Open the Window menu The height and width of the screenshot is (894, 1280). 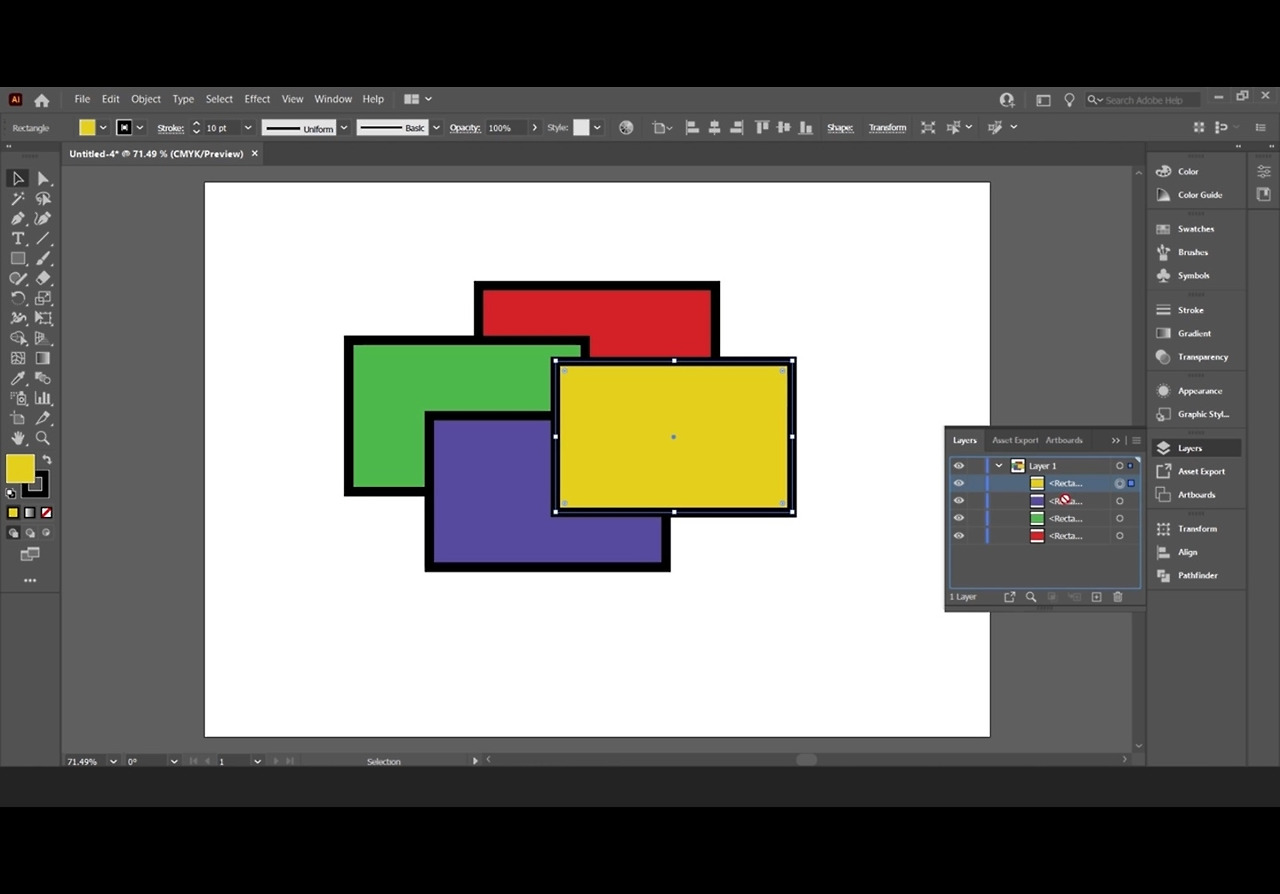click(x=333, y=100)
